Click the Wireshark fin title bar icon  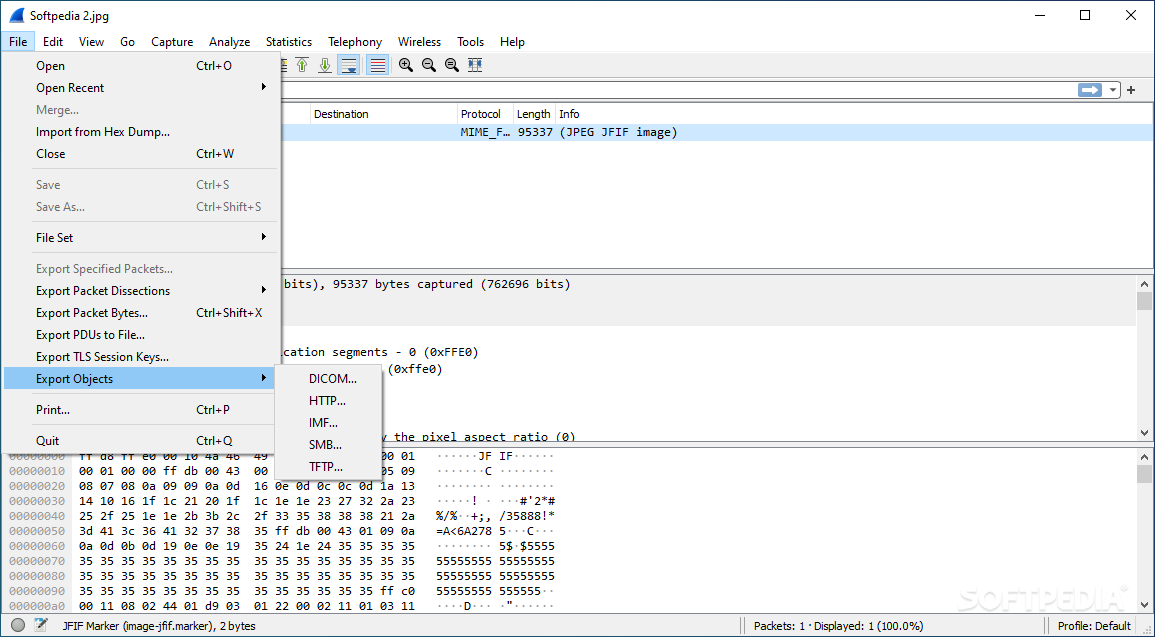pyautogui.click(x=15, y=15)
